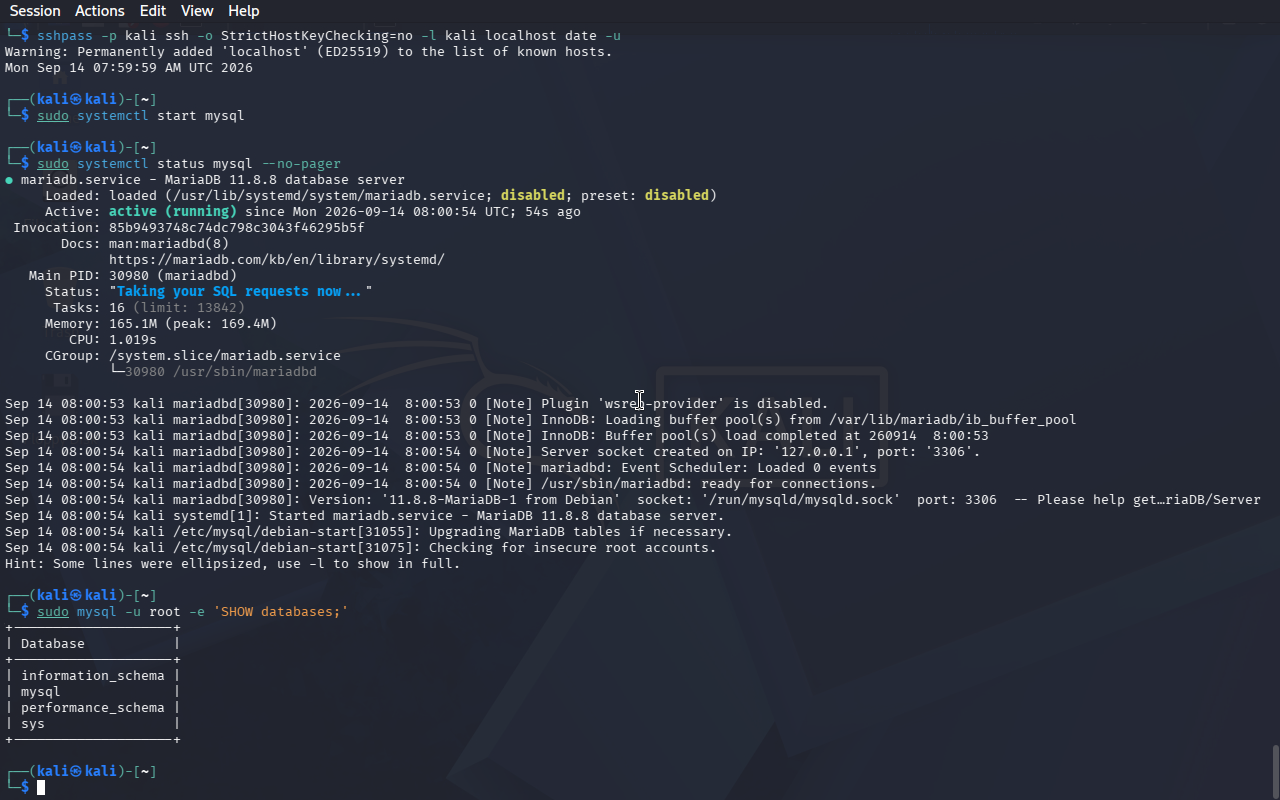The width and height of the screenshot is (1280, 800).
Task: Click the man:mariadbd(8) docs reference
Action: [169, 243]
